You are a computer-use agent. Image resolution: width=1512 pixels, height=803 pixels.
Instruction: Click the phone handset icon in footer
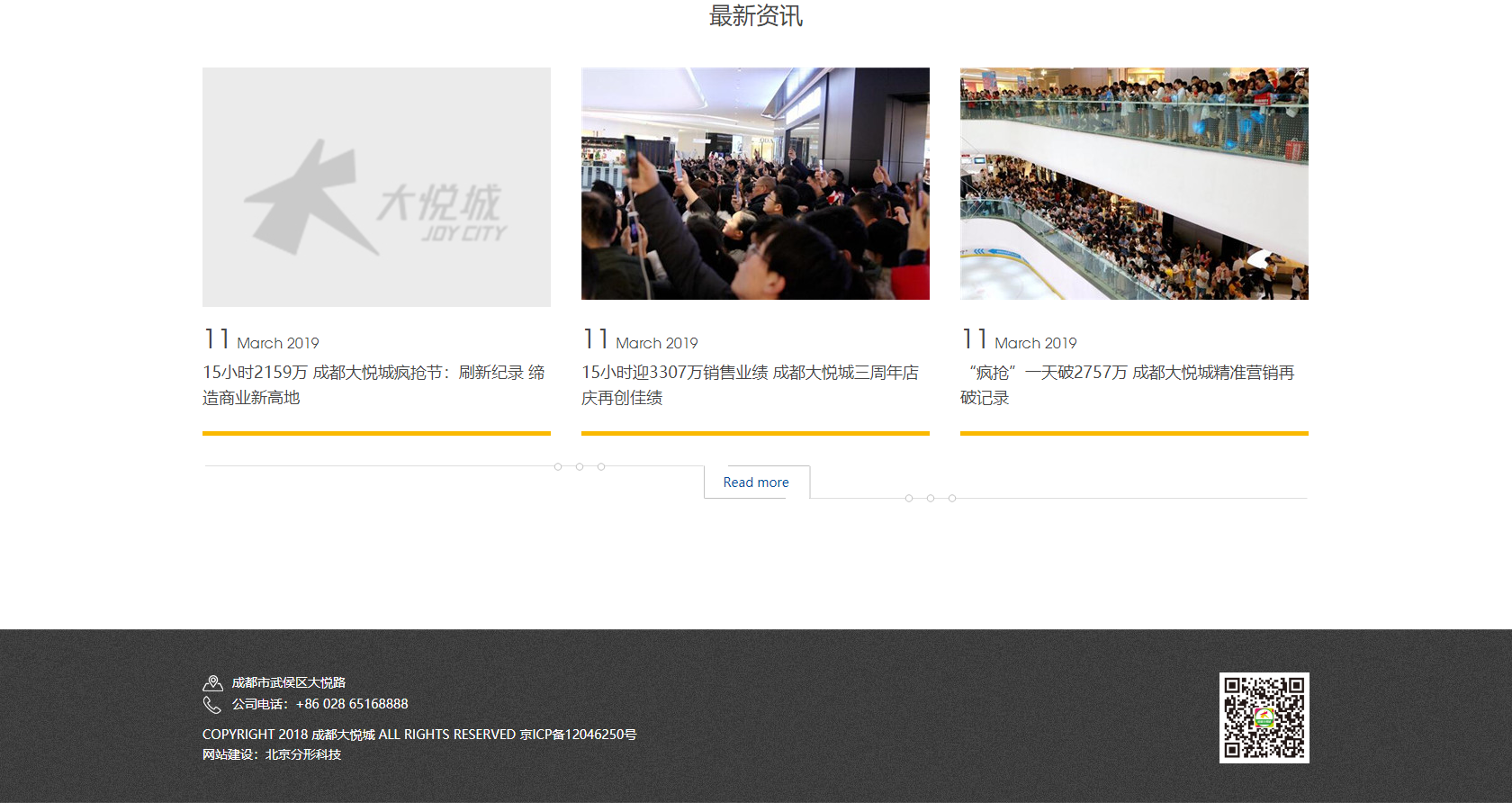212,705
